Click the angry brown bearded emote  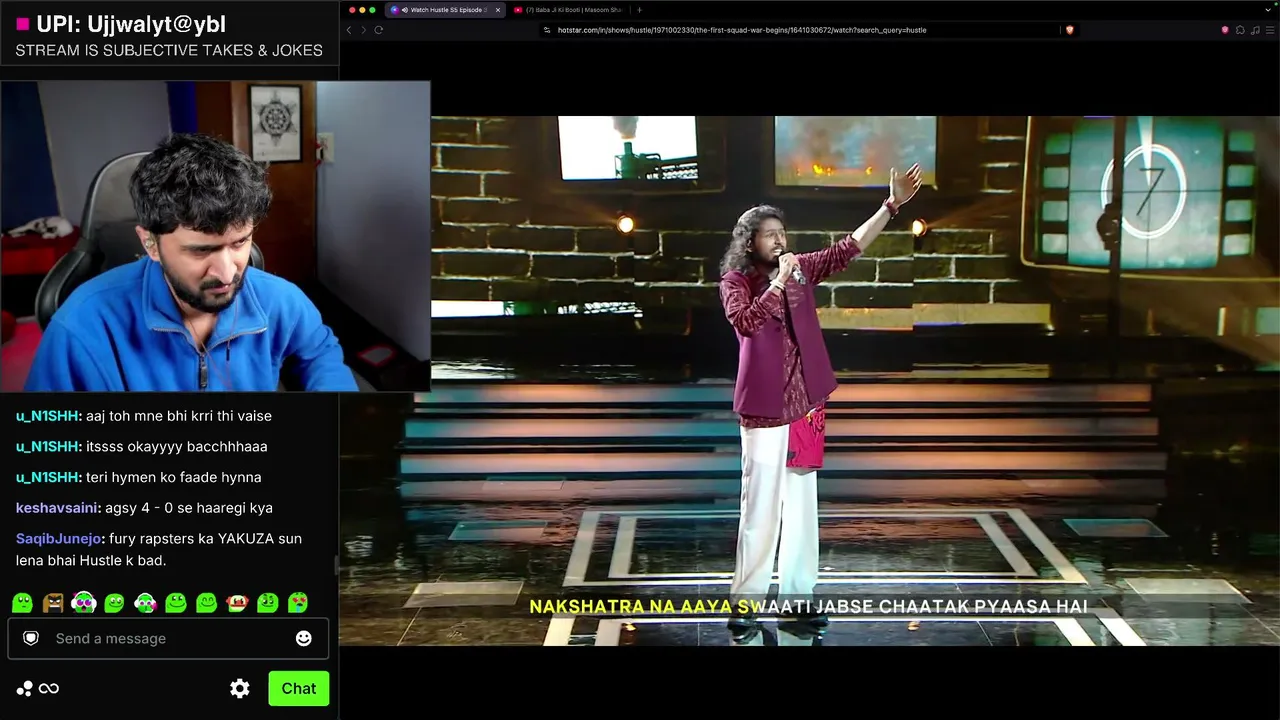tap(53, 603)
